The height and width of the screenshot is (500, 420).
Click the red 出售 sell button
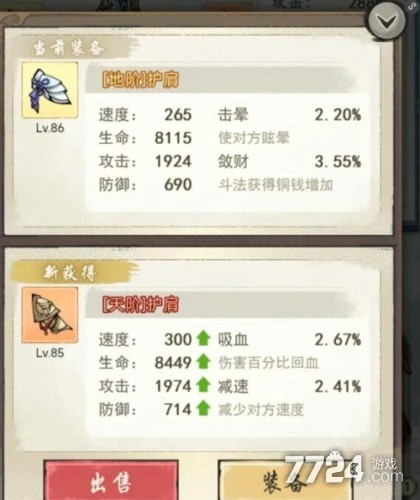111,481
